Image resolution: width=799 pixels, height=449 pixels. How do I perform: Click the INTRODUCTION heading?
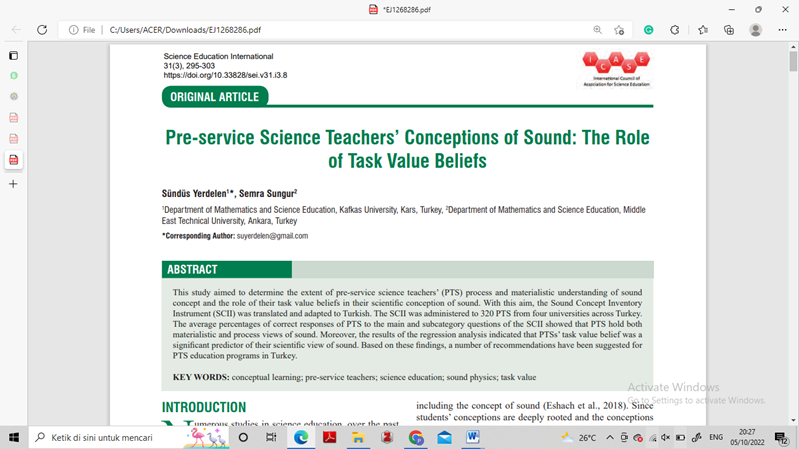tap(204, 407)
